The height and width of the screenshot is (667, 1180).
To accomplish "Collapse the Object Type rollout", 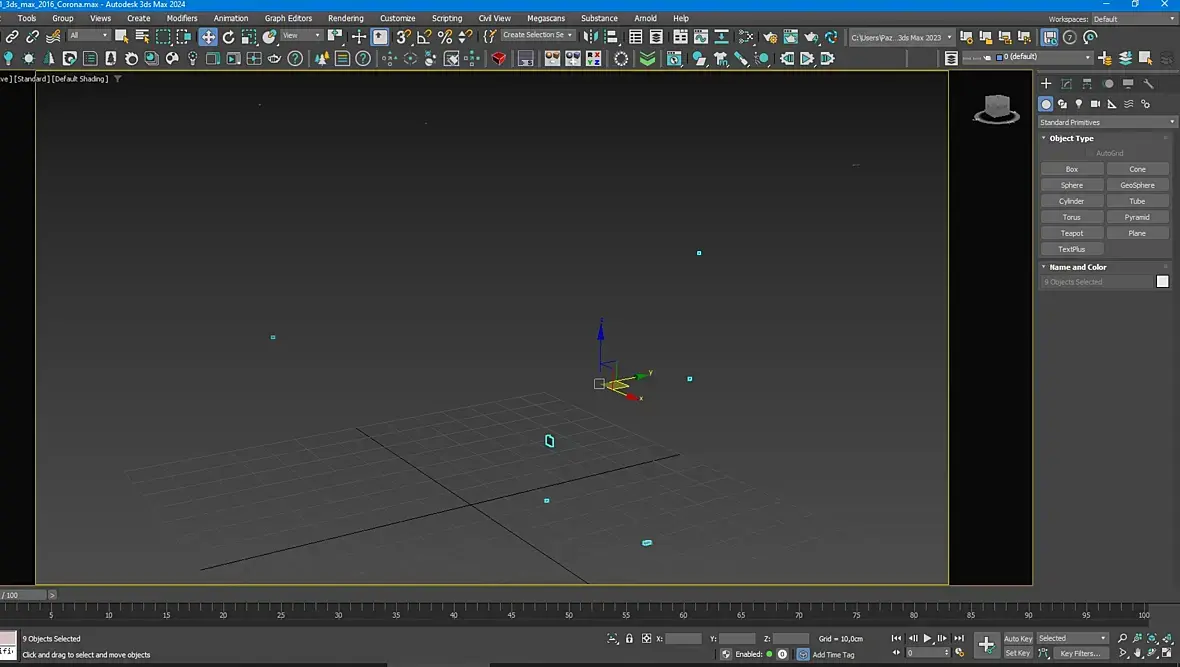I will [x=1071, y=138].
